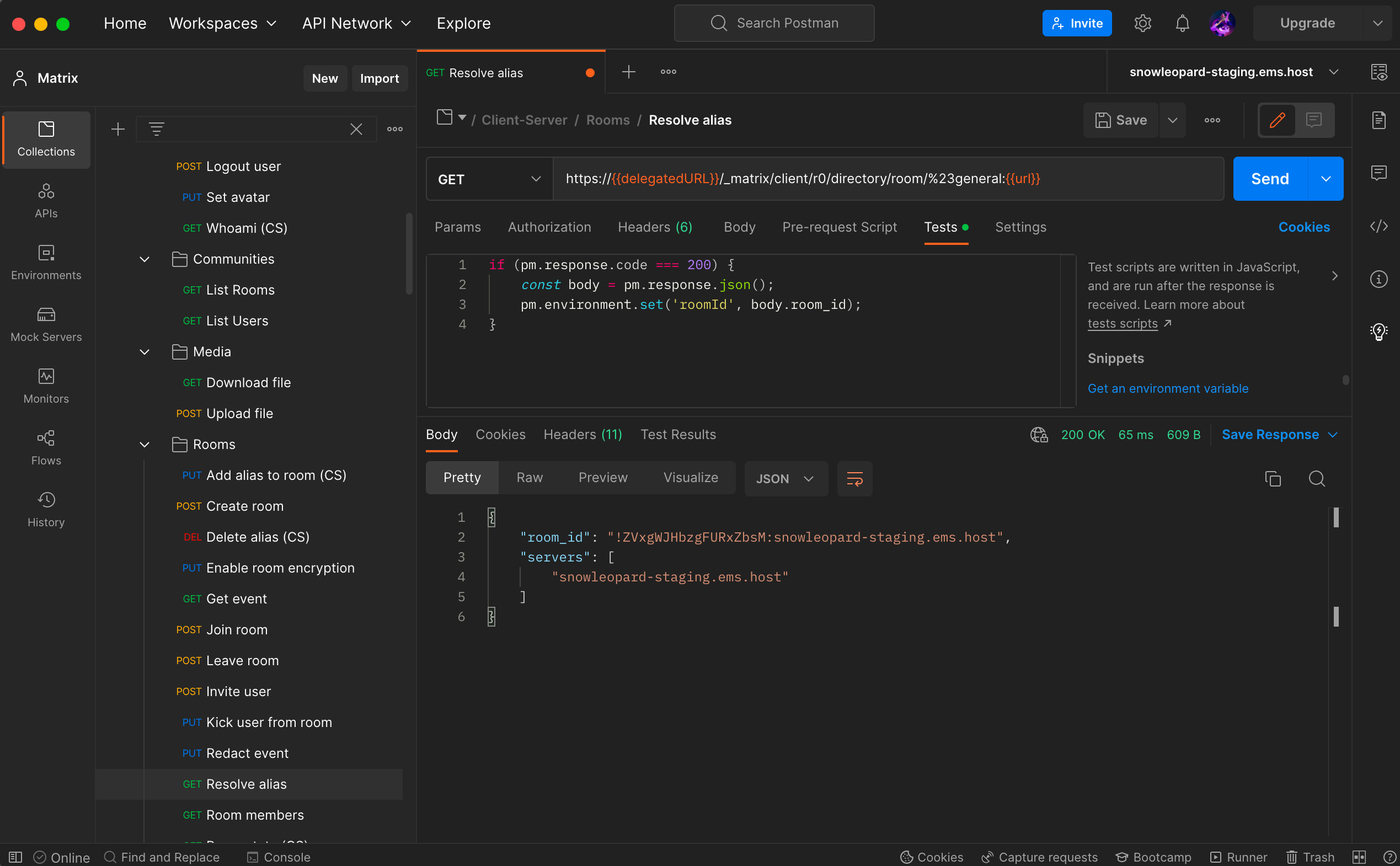Add a new request tab with plus
1400x866 pixels.
629,72
